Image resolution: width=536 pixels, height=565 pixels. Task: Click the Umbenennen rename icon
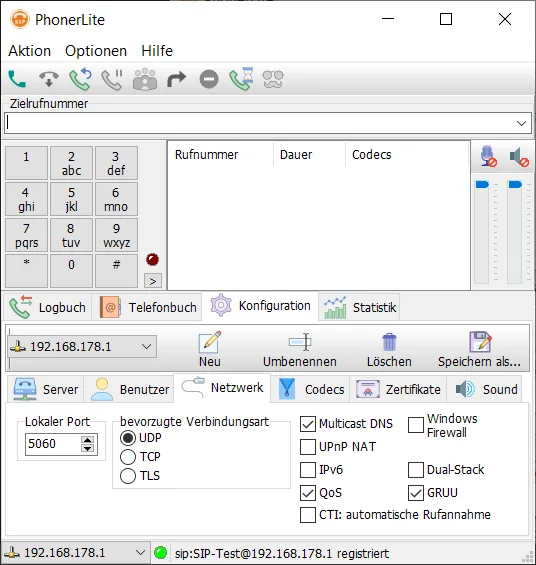(x=300, y=342)
